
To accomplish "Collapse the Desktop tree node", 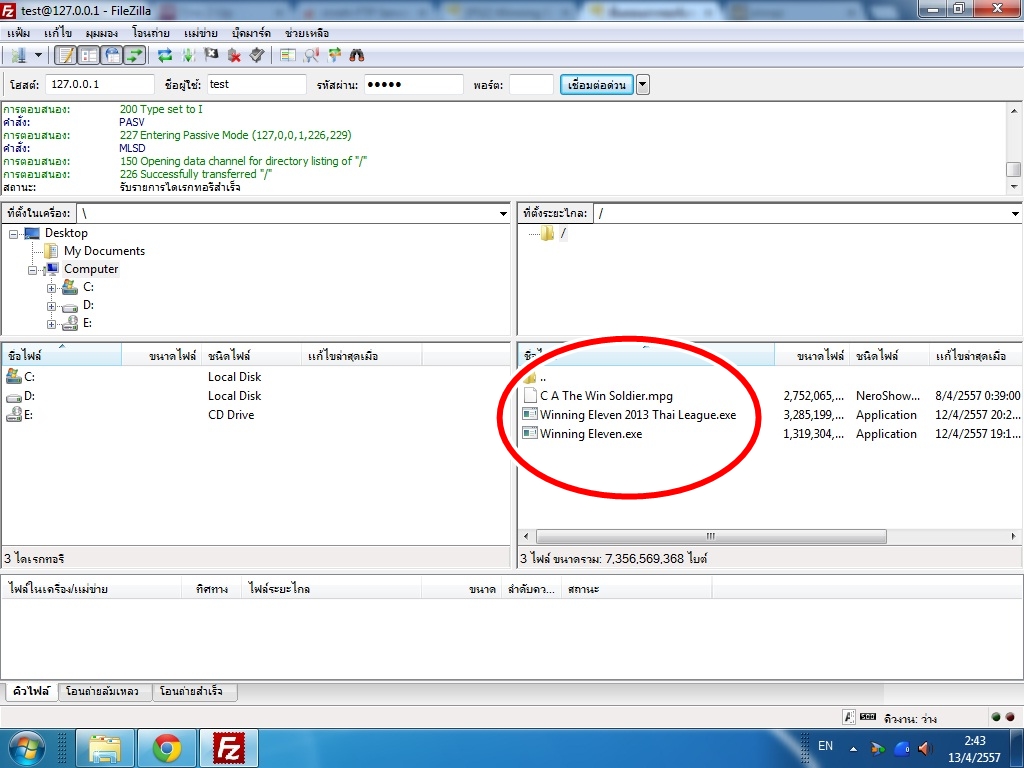I will pyautogui.click(x=13, y=234).
